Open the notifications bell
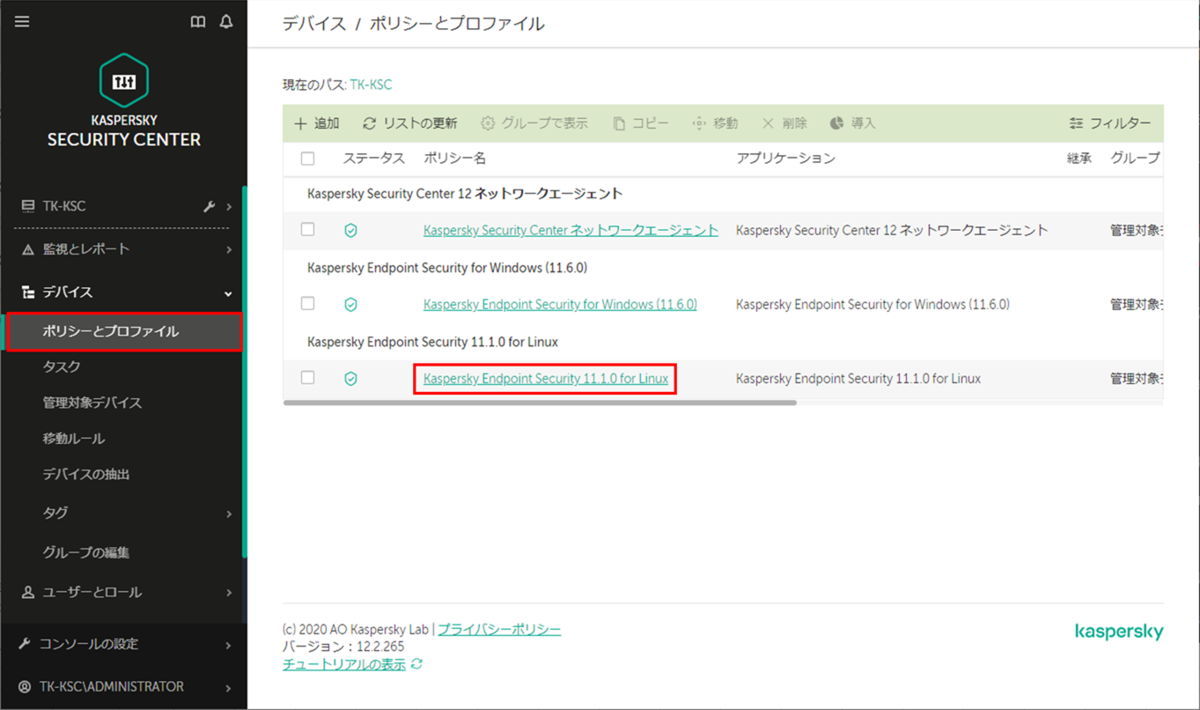 click(x=226, y=20)
